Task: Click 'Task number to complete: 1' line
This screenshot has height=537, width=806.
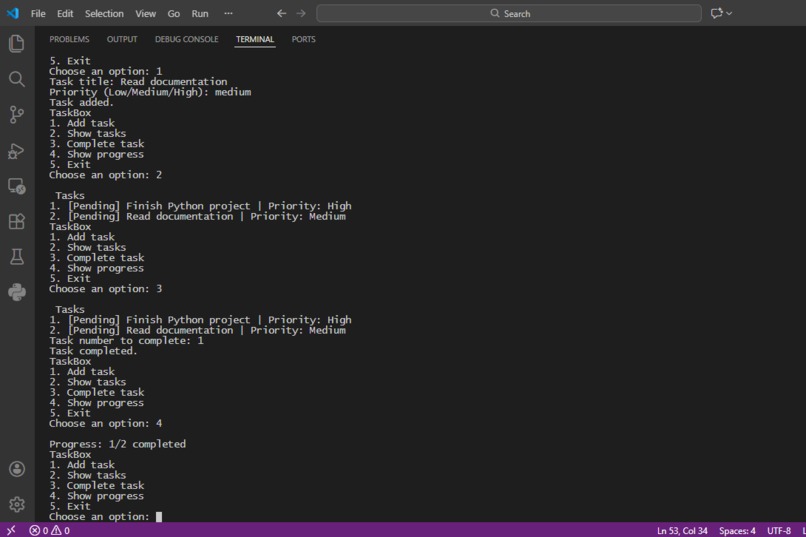Action: [126, 341]
